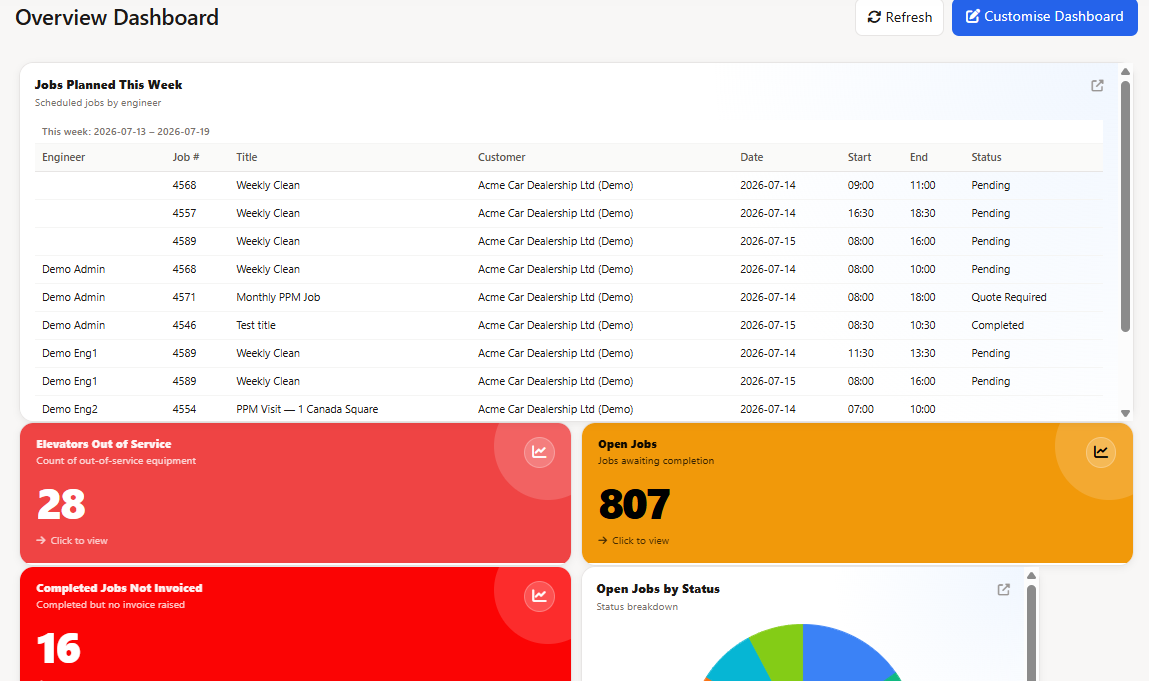Click job number 4557
This screenshot has height=681, width=1149.
(184, 213)
